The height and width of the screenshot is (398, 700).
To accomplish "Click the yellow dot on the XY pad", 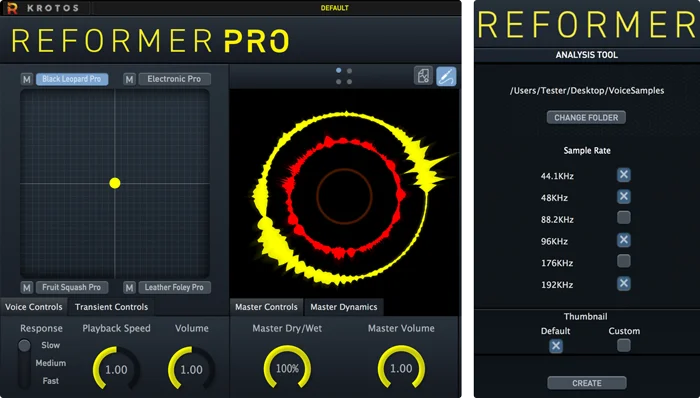I will pyautogui.click(x=115, y=183).
